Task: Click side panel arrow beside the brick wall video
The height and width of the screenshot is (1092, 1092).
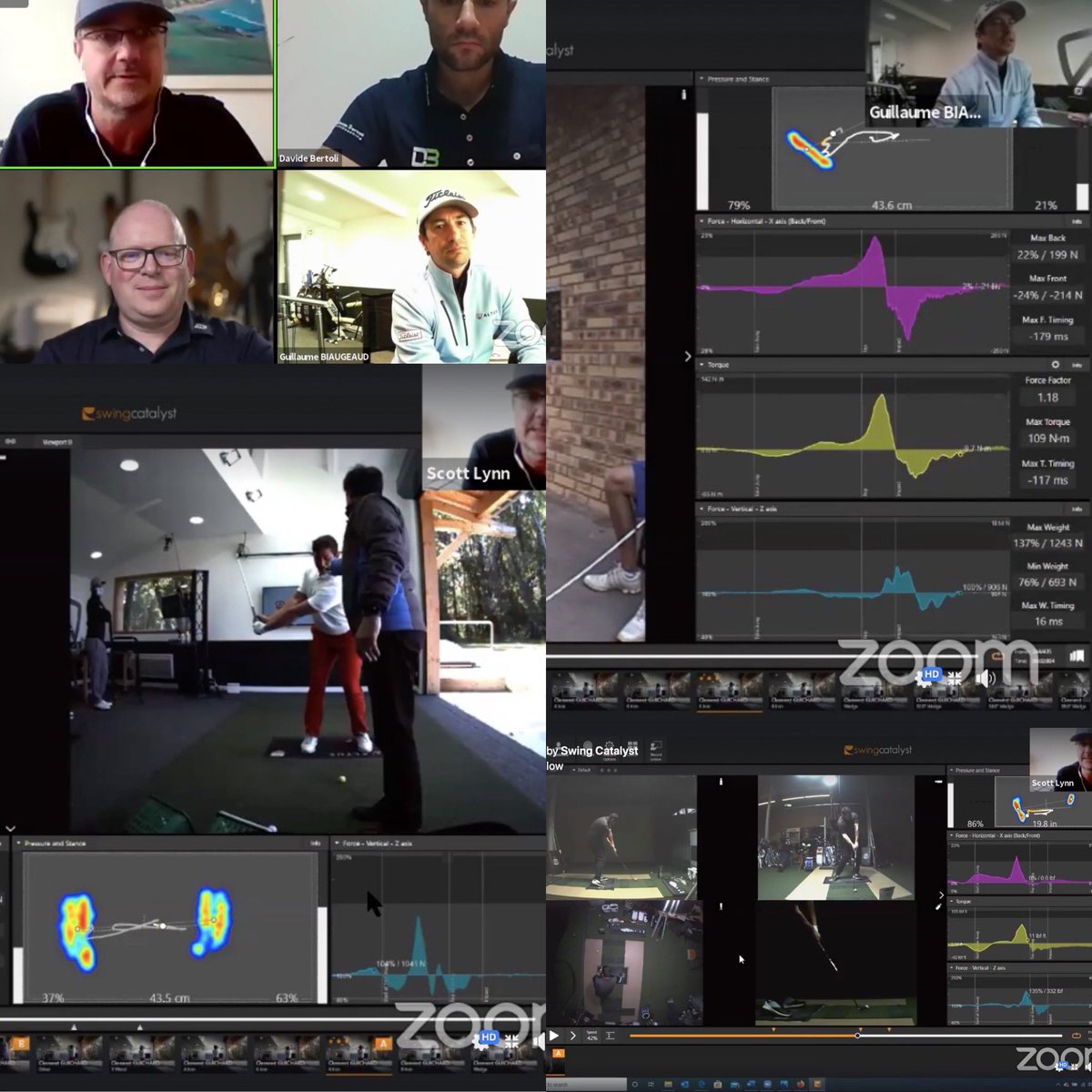Action: tap(688, 357)
